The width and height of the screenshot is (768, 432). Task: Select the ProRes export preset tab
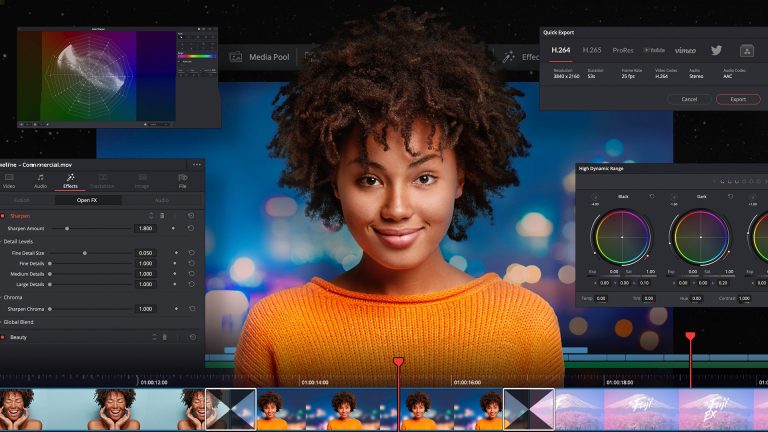click(623, 50)
